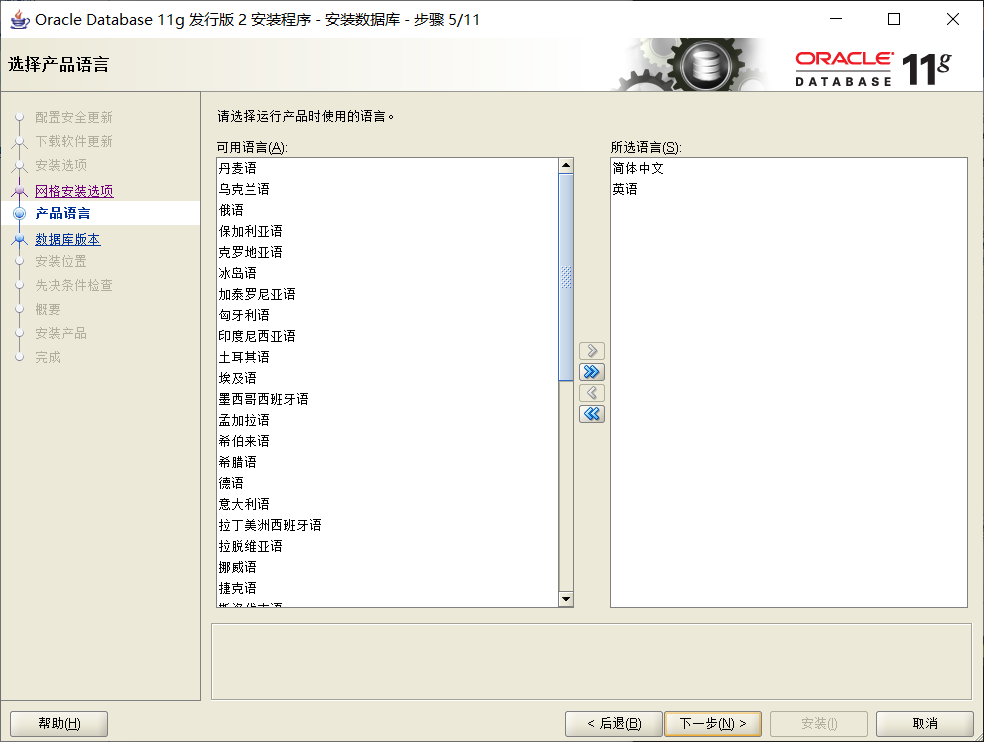This screenshot has width=984, height=742.
Task: Select 加泰罗尼亚语 in available languages
Action: [387, 294]
